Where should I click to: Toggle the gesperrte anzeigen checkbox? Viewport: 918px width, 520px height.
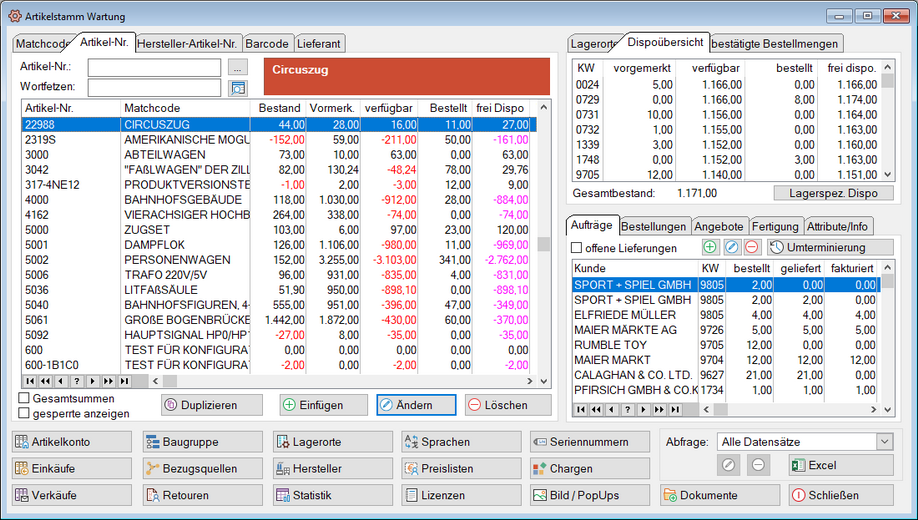tap(25, 413)
